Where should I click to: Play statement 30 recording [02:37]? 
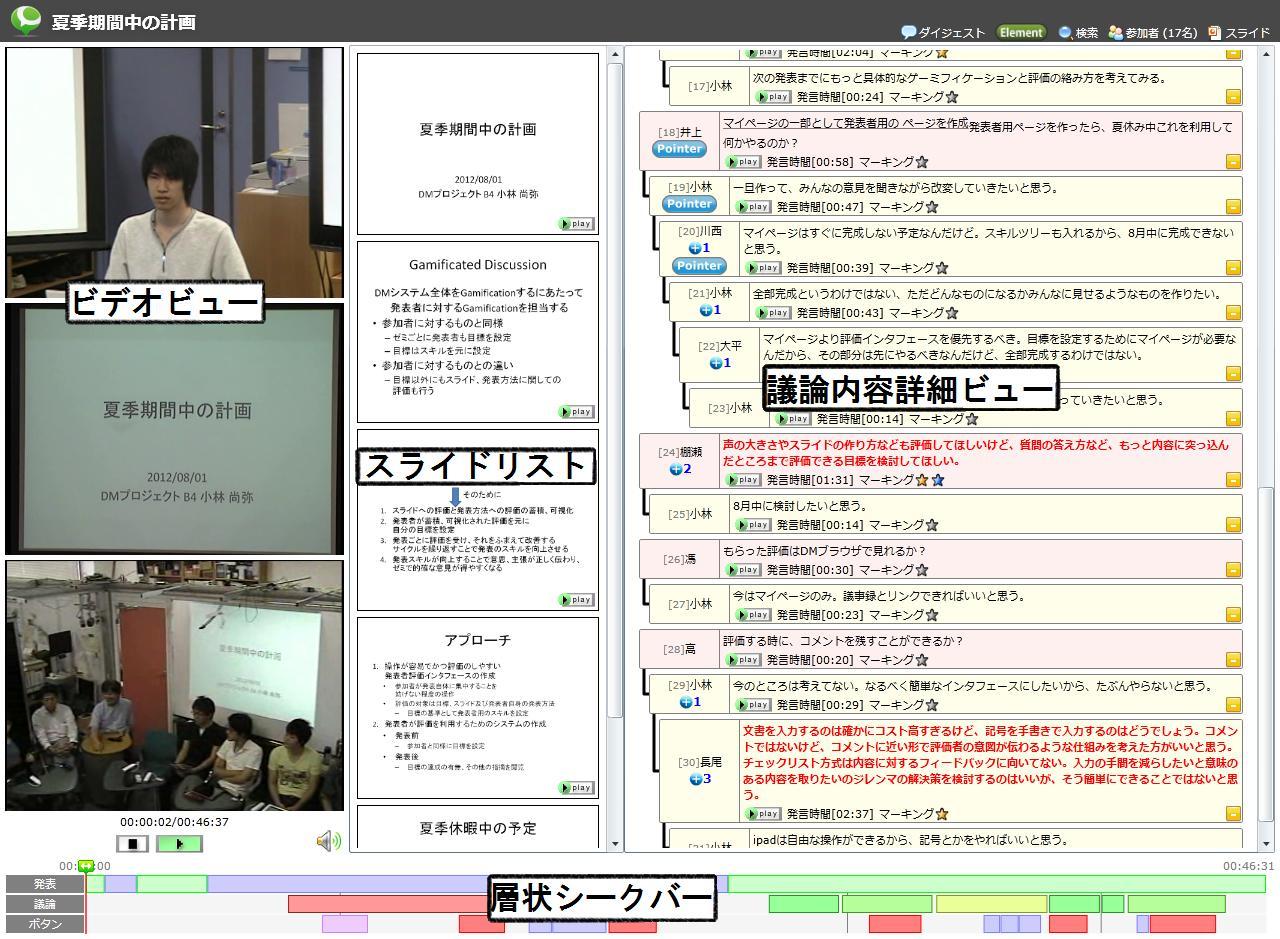pyautogui.click(x=763, y=814)
